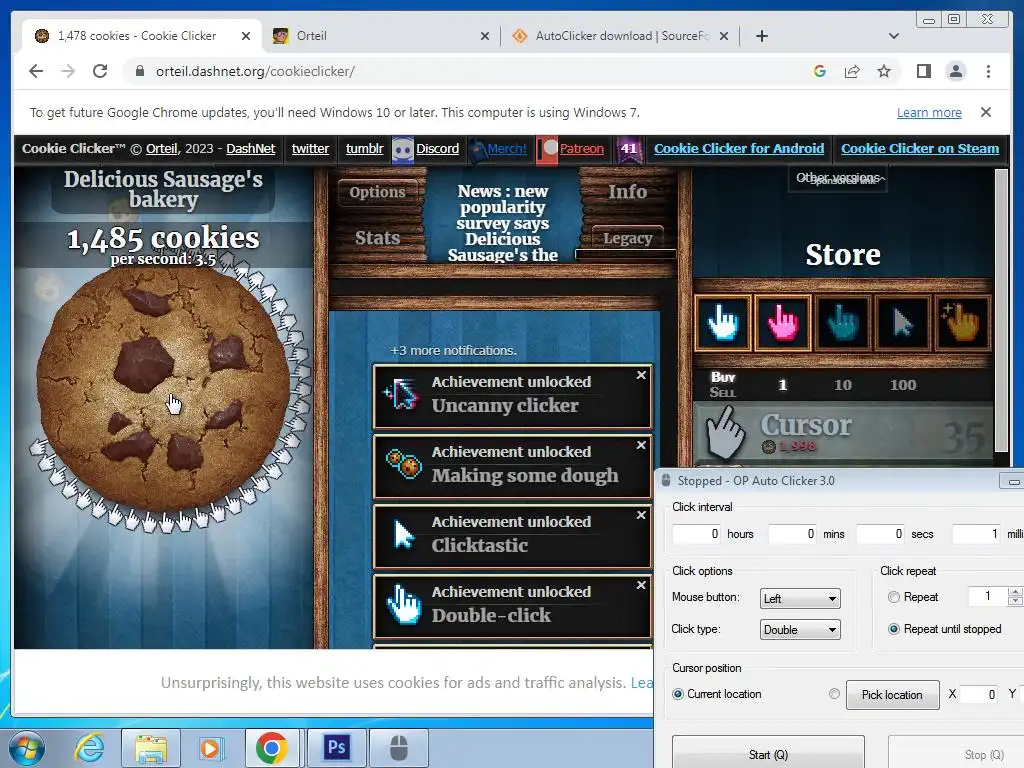
Task: Start the auto clicker with Start (Q)
Action: click(x=768, y=754)
